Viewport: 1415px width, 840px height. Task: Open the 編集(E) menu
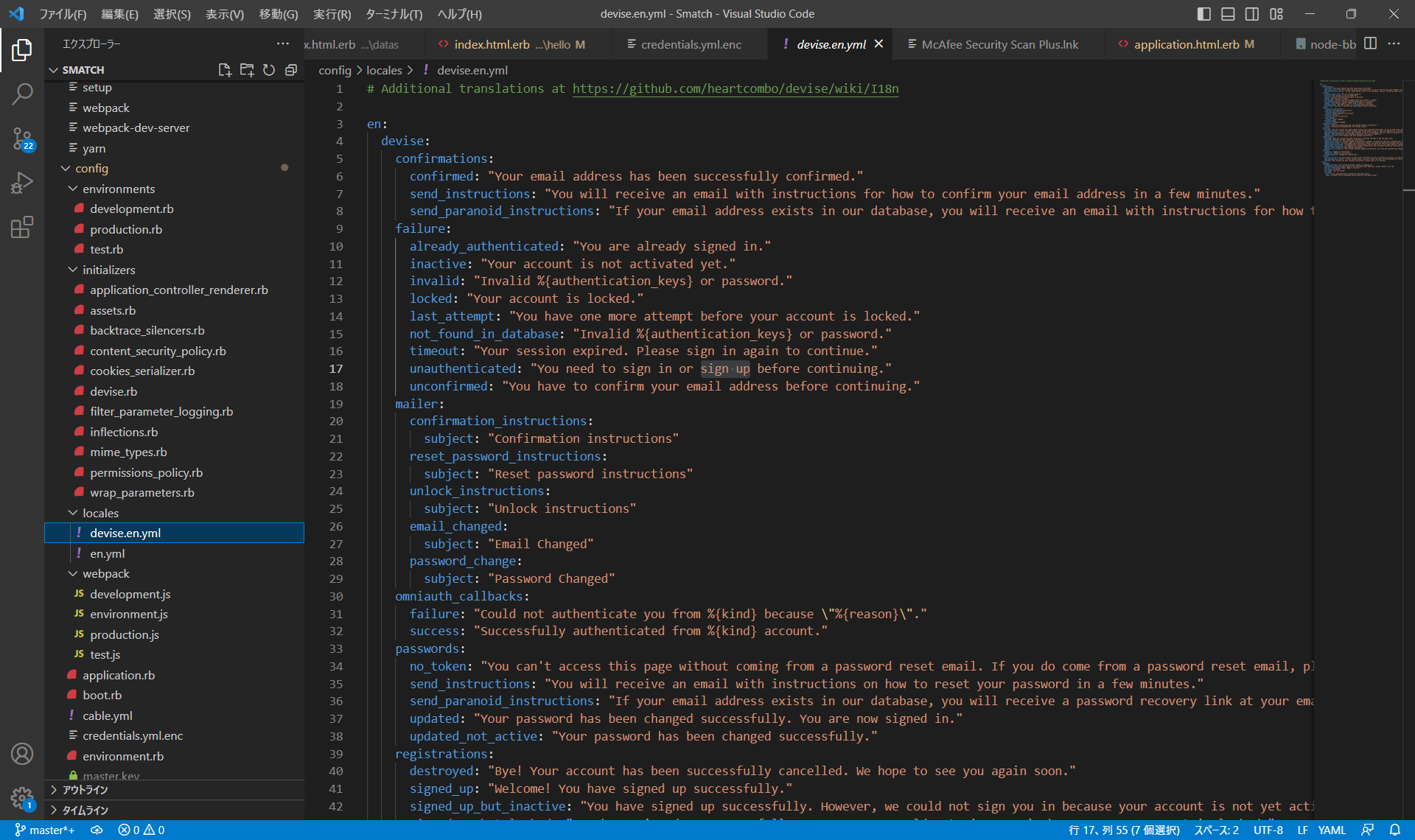(119, 14)
